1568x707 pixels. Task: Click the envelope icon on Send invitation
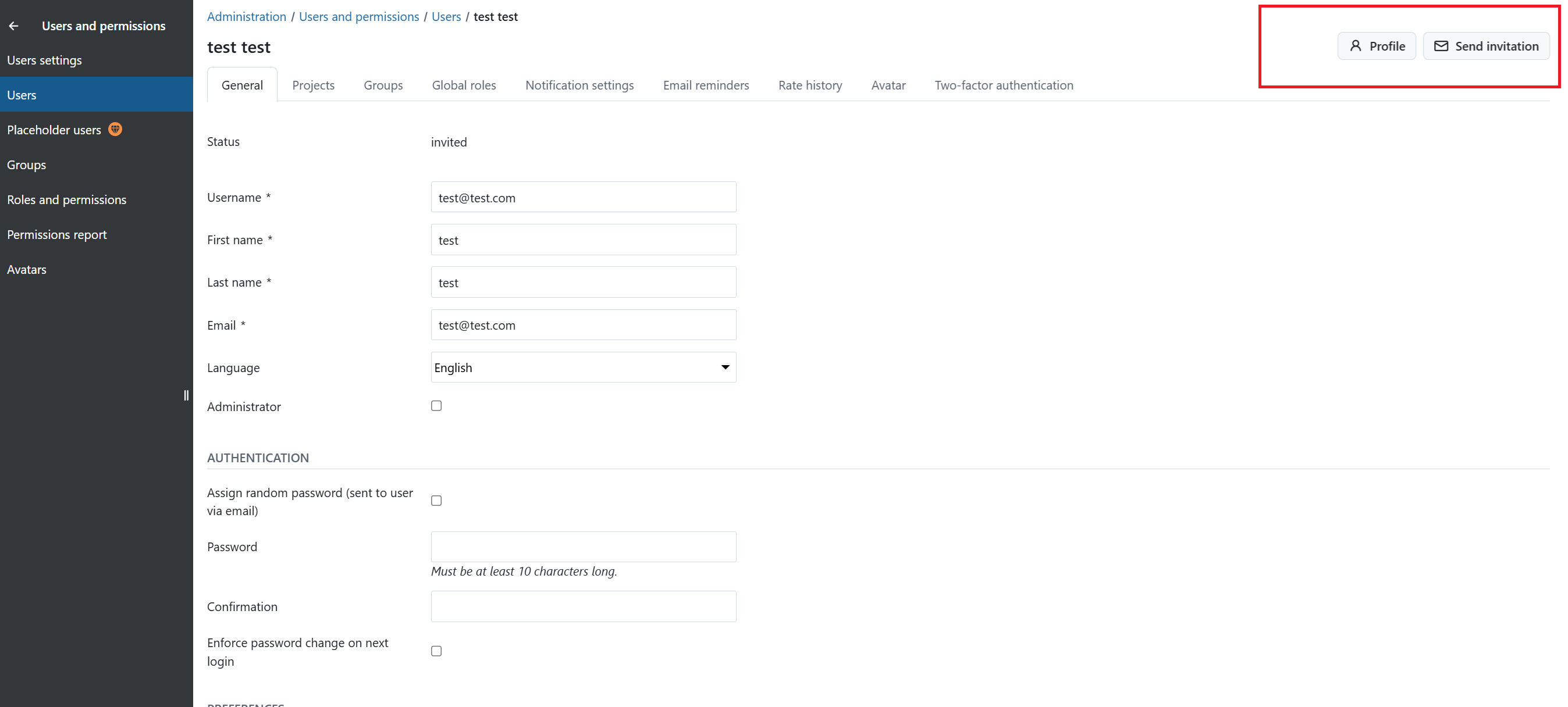click(1441, 45)
